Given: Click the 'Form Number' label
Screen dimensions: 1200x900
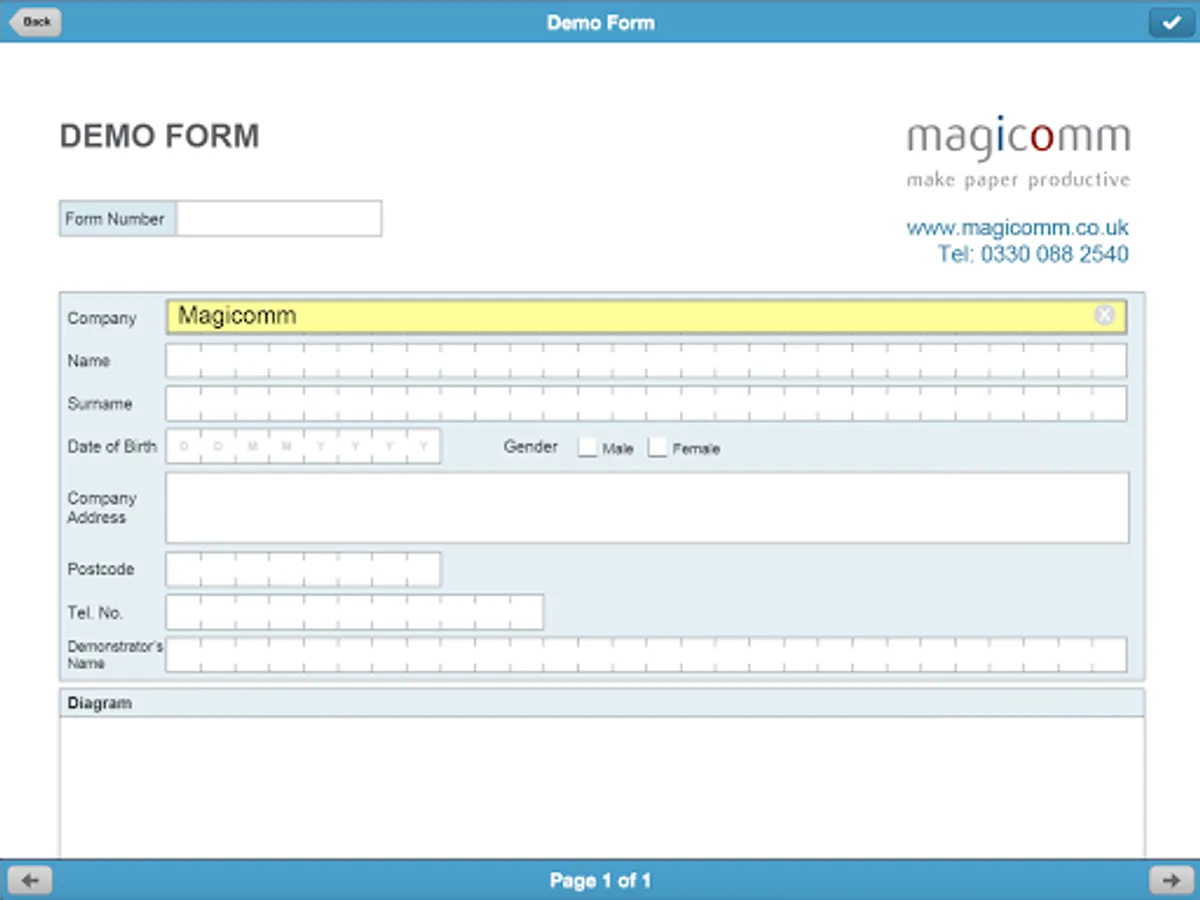Looking at the screenshot, I should pos(115,219).
